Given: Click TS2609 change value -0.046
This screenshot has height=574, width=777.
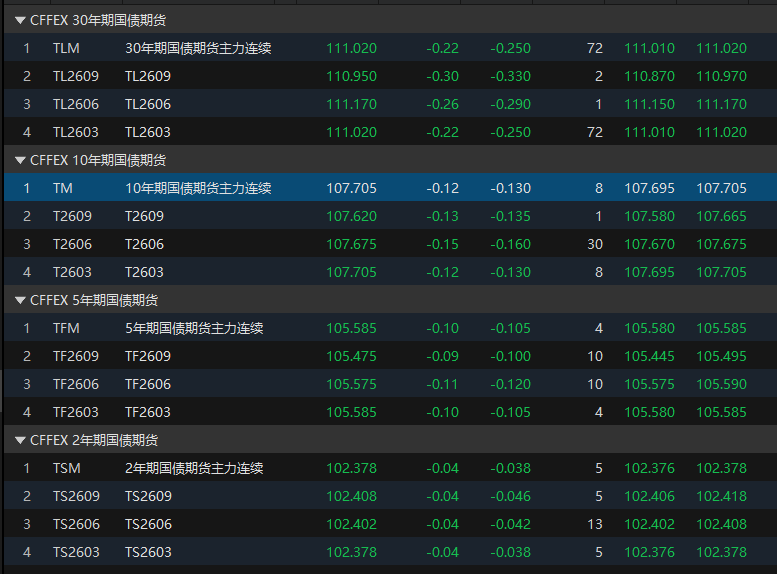Looking at the screenshot, I should [510, 496].
